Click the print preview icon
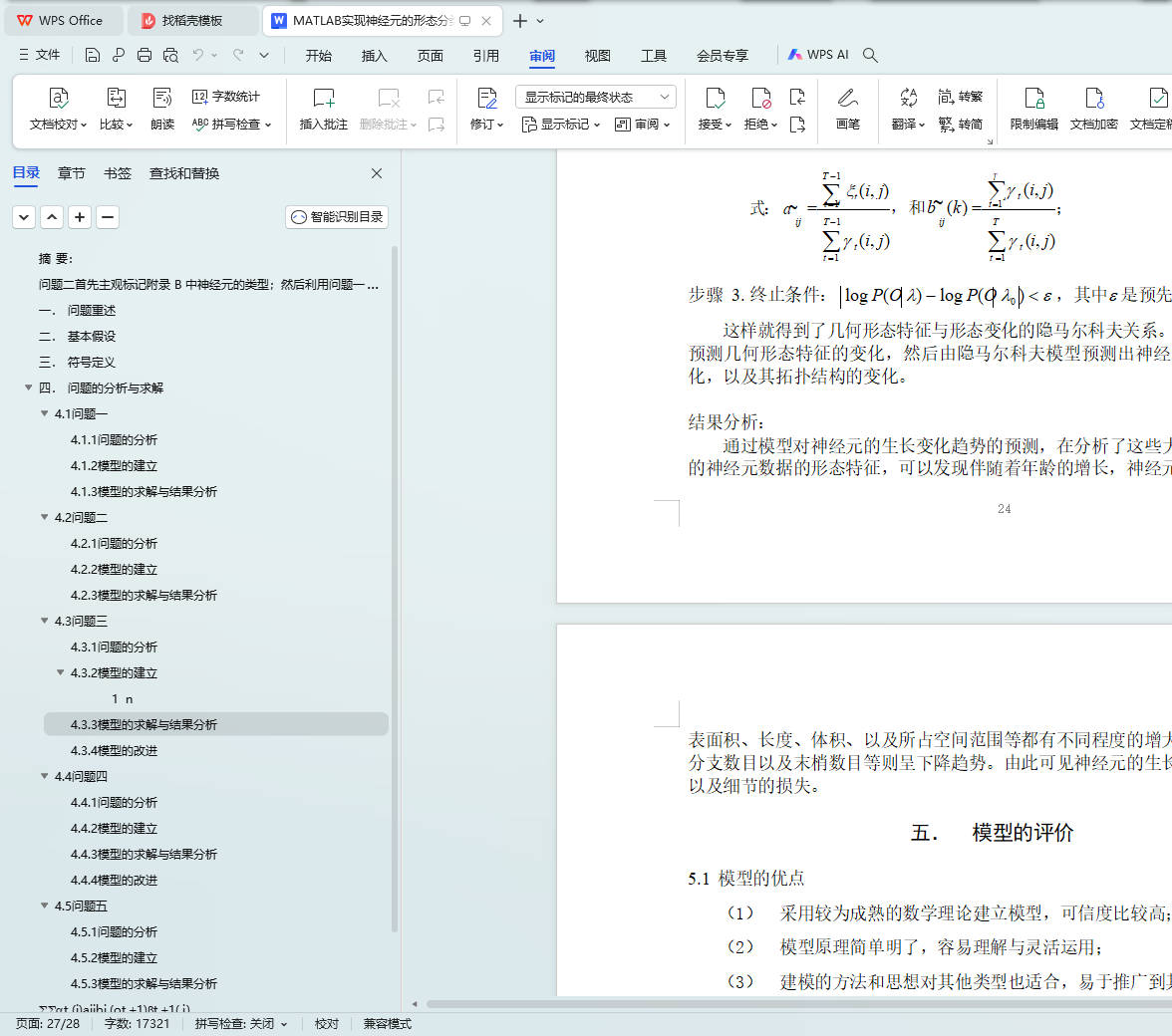Image resolution: width=1172 pixels, height=1036 pixels. [x=170, y=55]
